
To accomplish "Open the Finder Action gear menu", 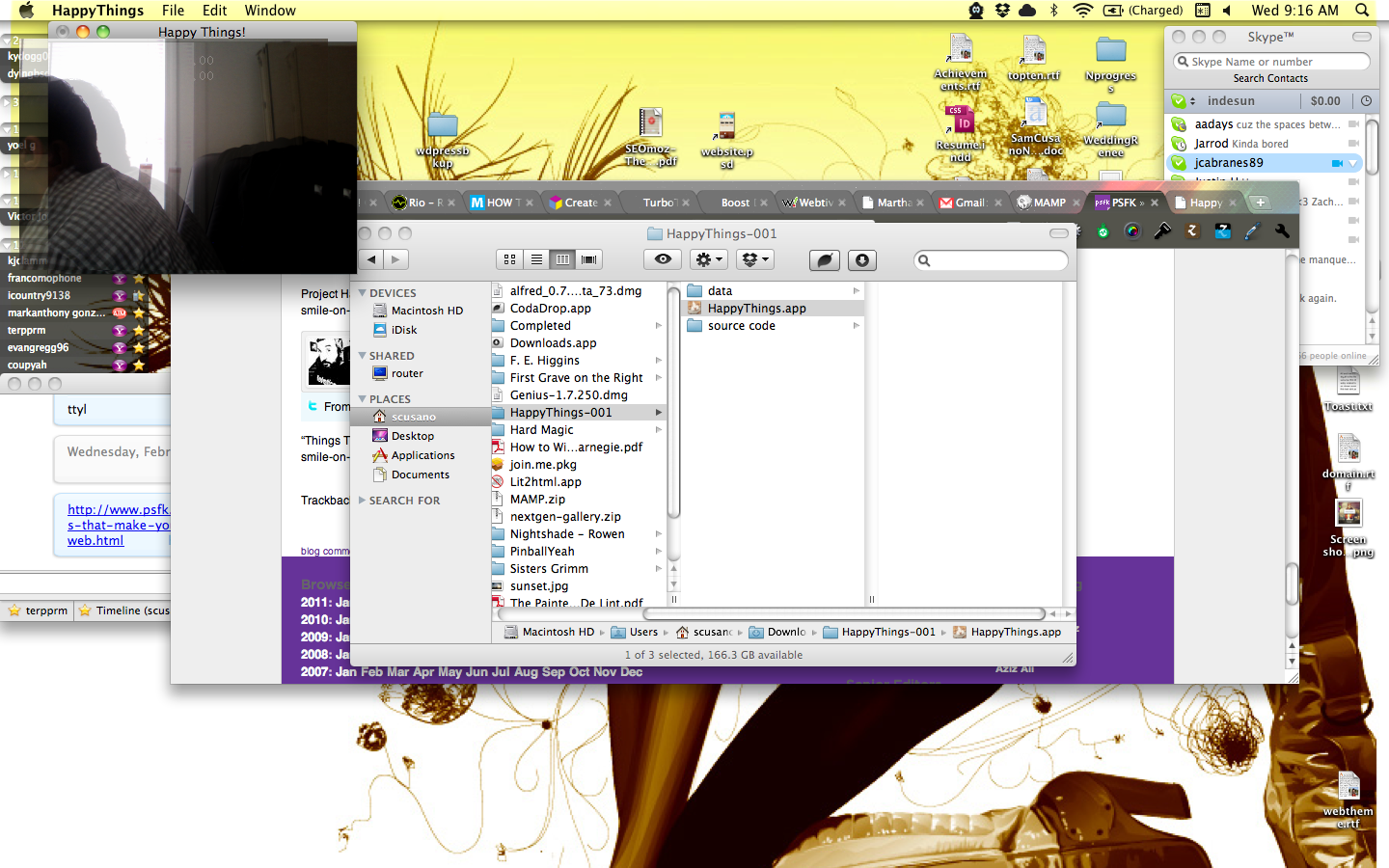I will 710,259.
